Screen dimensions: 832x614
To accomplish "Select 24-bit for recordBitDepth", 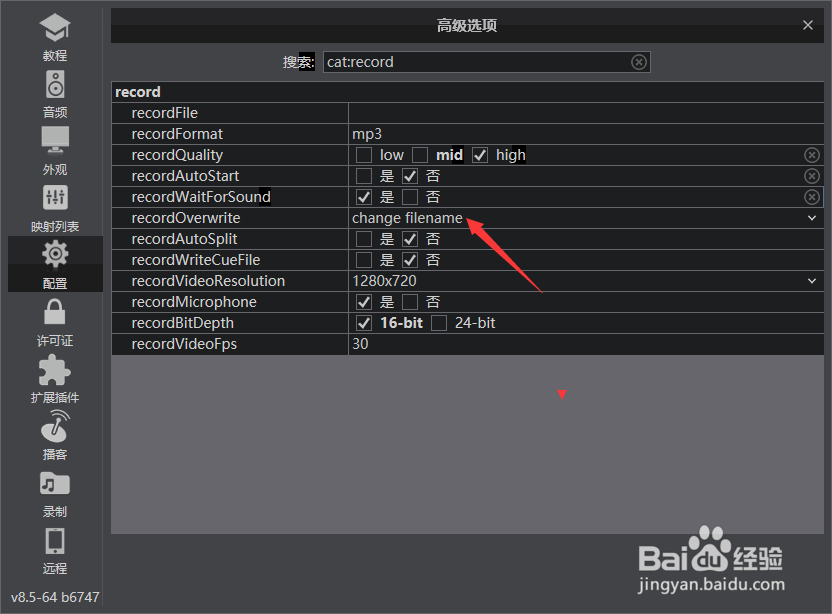I will pyautogui.click(x=439, y=323).
